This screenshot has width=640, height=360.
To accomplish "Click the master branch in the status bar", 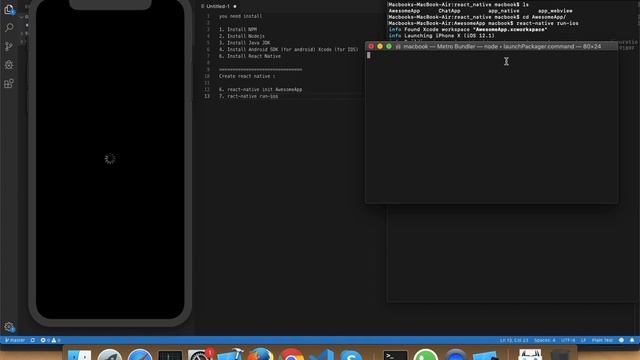I will click(x=15, y=340).
